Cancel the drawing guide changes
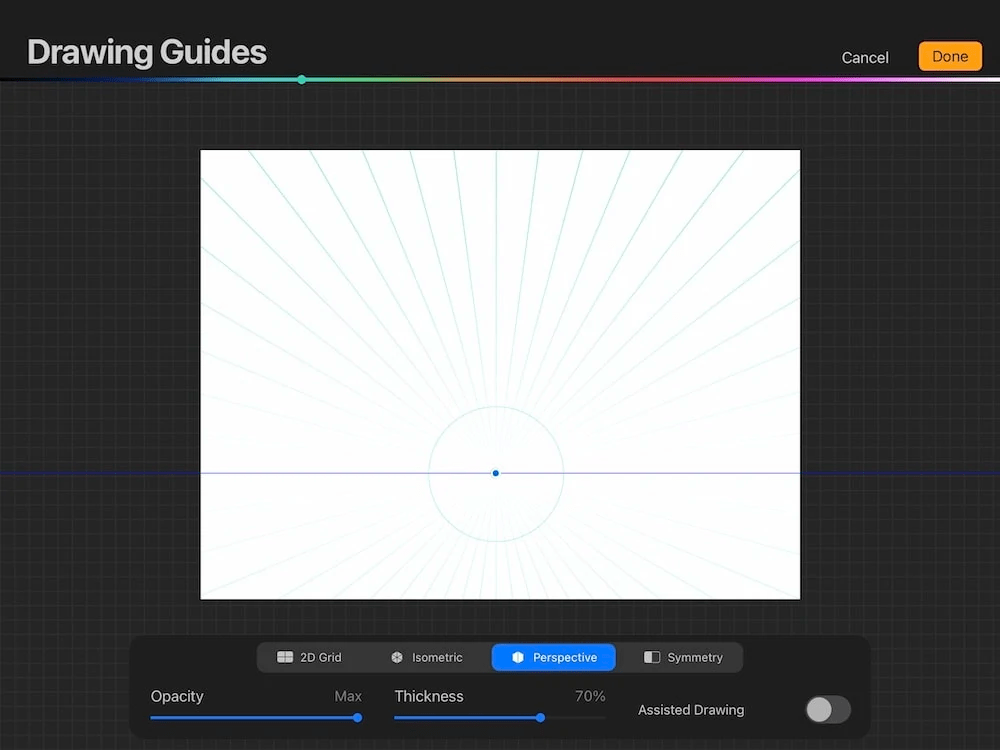The height and width of the screenshot is (750, 1000). (863, 57)
